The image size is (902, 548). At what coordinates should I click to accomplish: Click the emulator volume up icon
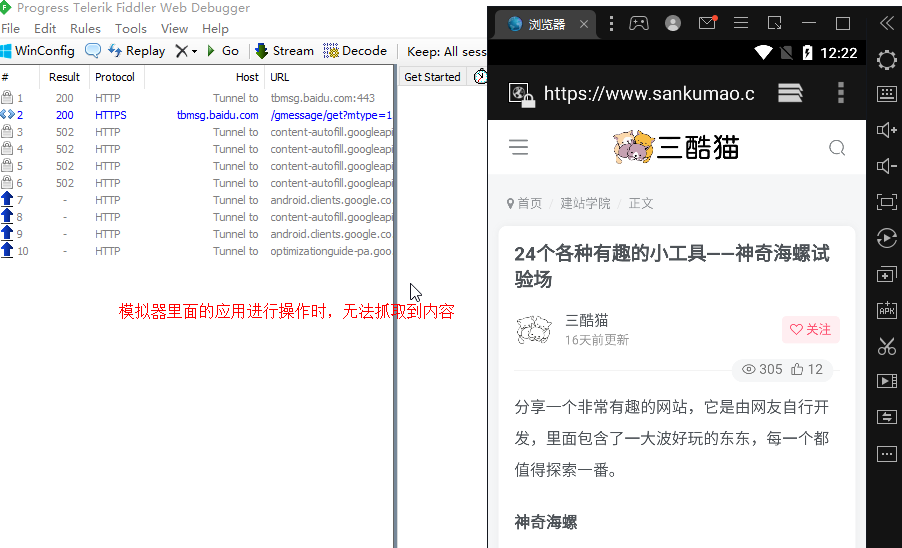pos(886,130)
